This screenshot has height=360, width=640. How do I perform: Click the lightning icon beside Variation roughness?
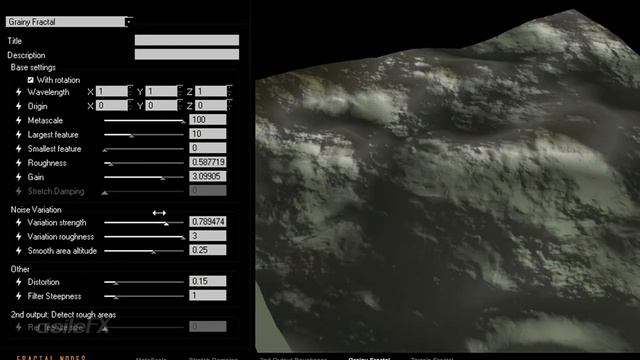pos(18,237)
